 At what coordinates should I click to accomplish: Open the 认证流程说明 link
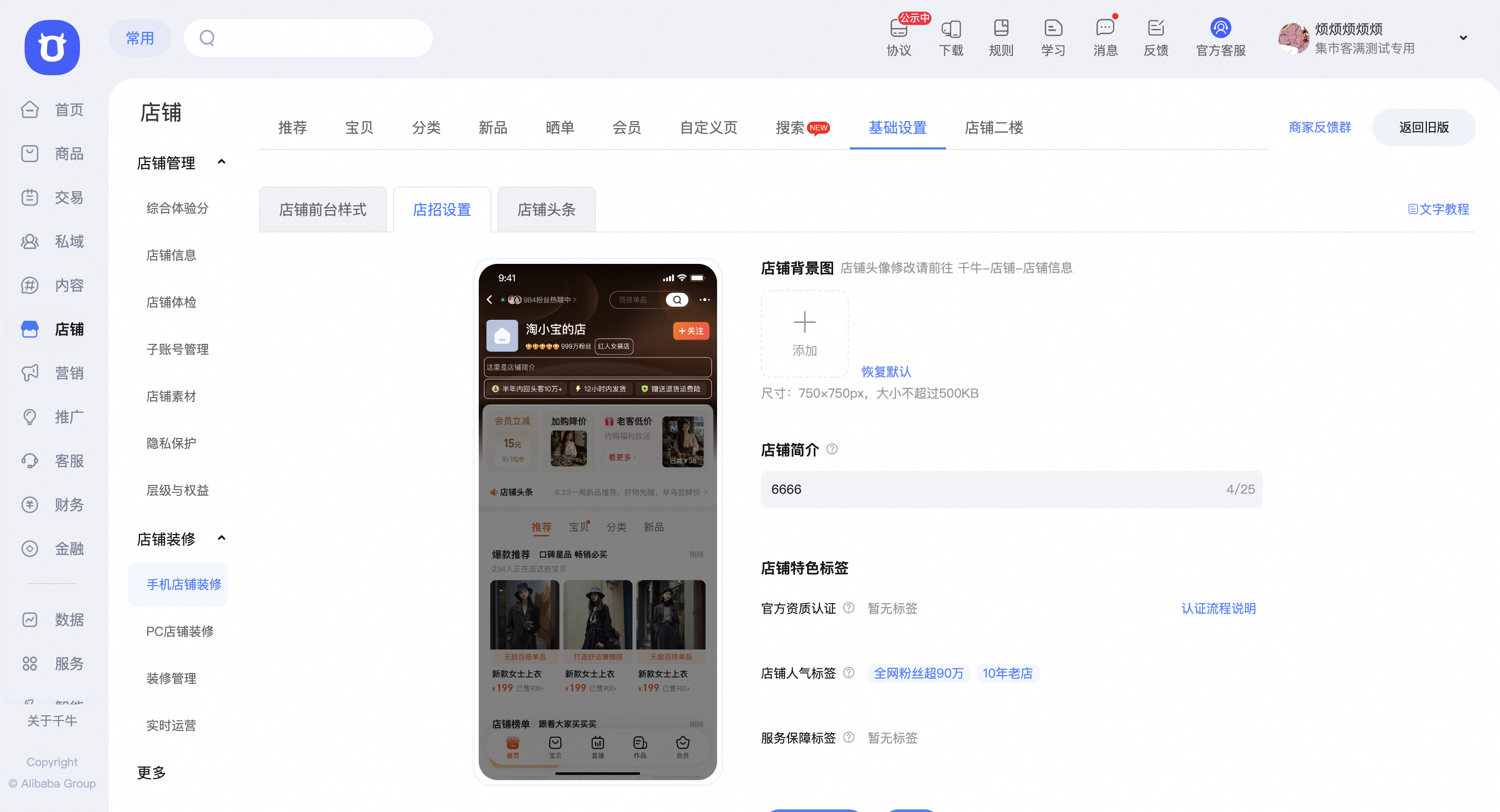coord(1218,608)
